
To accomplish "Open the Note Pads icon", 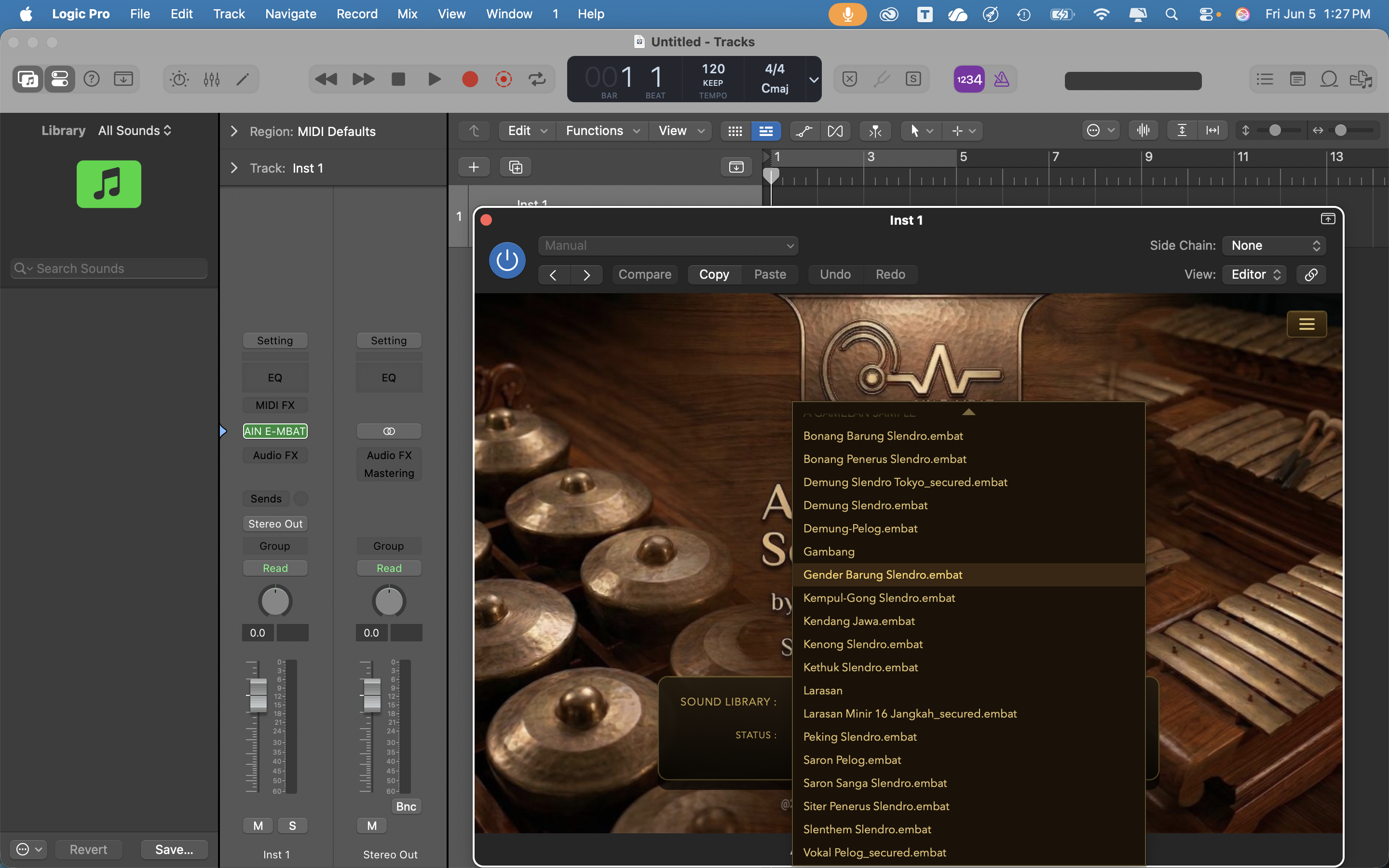I will [1297, 79].
